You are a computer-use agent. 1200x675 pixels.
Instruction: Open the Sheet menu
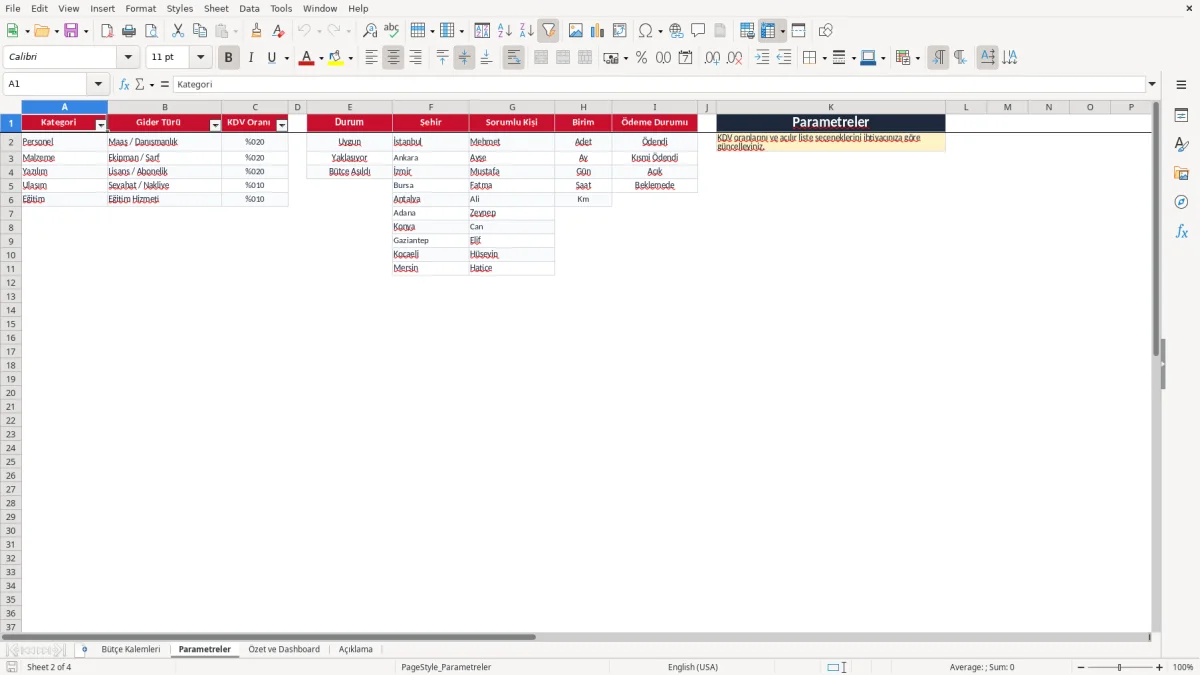(x=216, y=8)
